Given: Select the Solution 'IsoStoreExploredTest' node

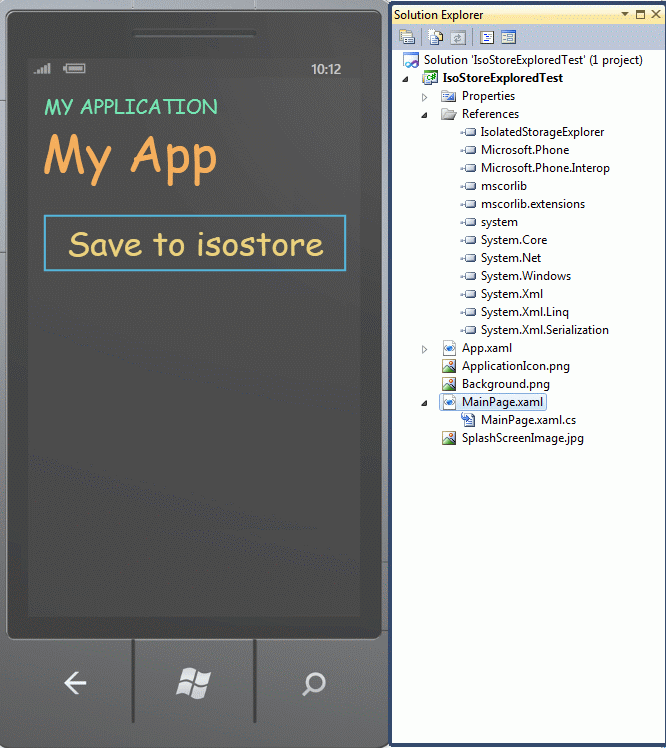Looking at the screenshot, I should pos(533,60).
